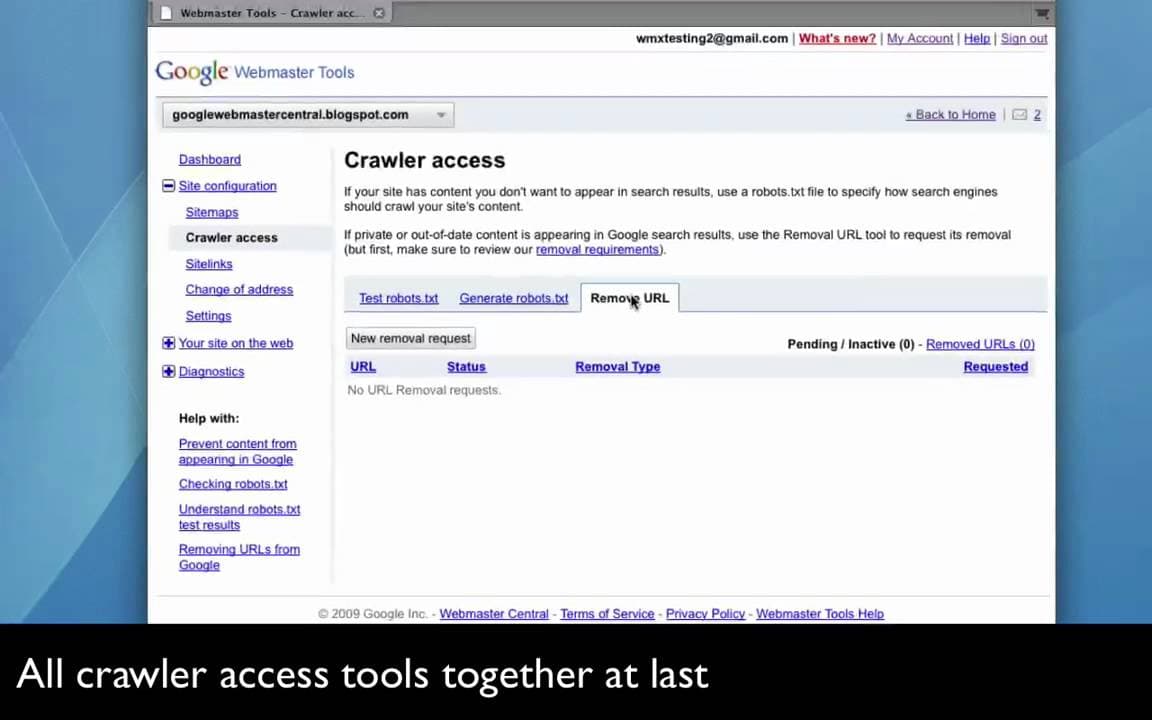Click the messages envelope icon
This screenshot has width=1152, height=720.
[x=1020, y=115]
